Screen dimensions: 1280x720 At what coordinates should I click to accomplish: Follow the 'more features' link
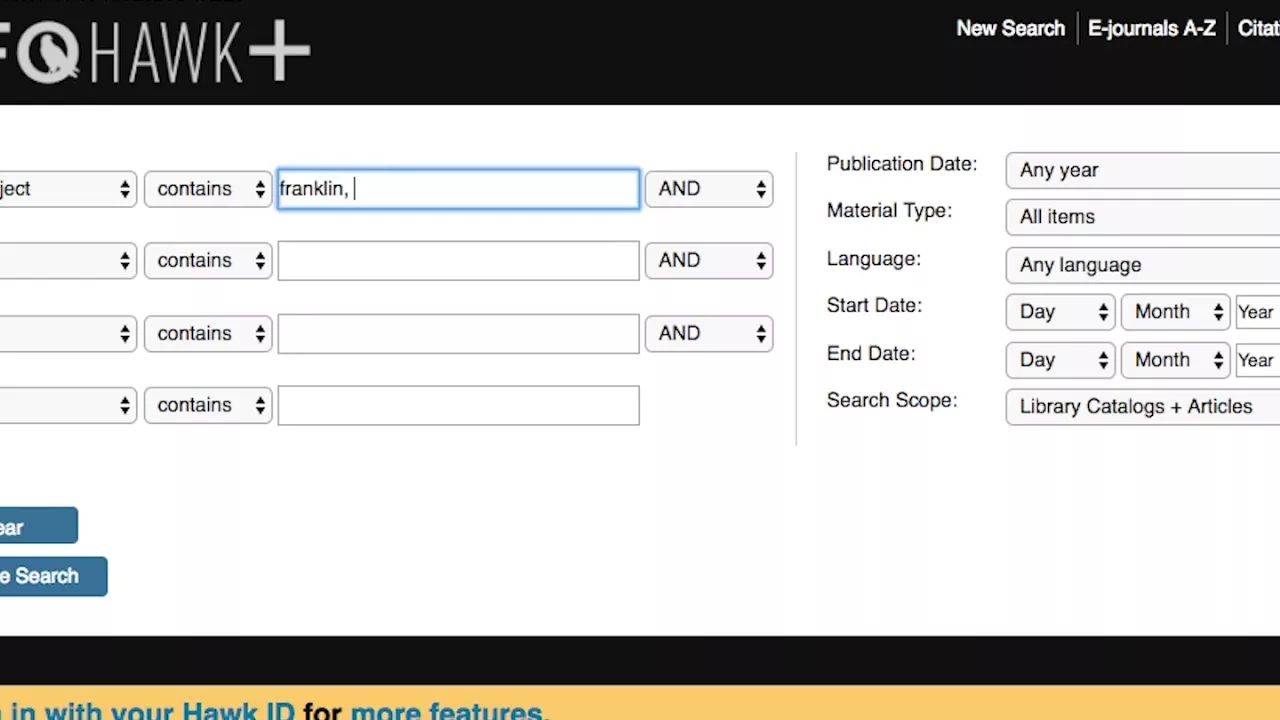446,711
